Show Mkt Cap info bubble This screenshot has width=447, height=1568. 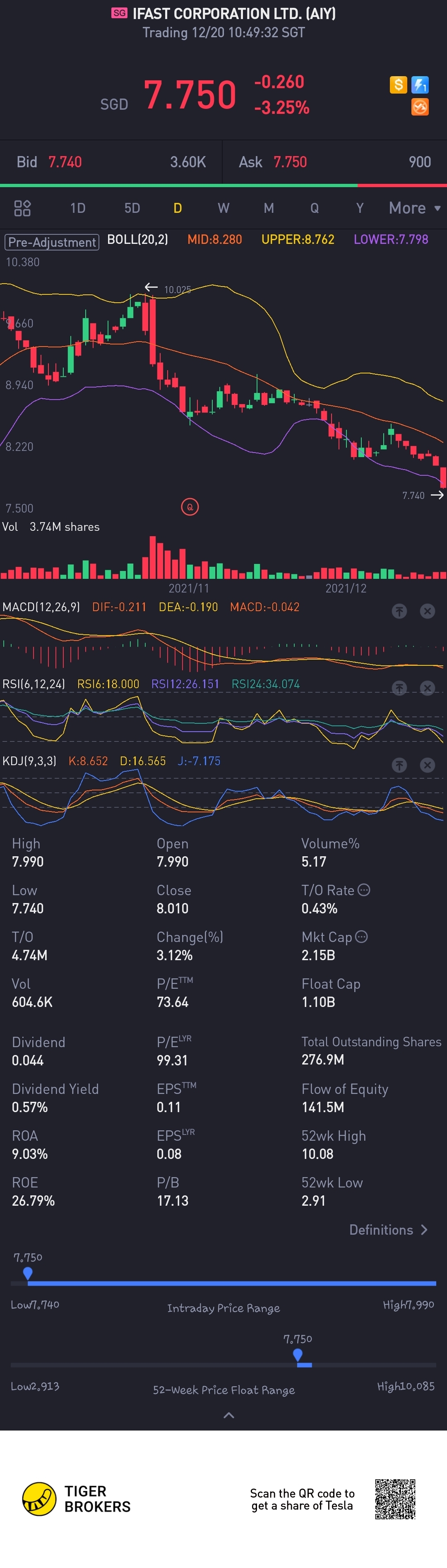(x=361, y=936)
